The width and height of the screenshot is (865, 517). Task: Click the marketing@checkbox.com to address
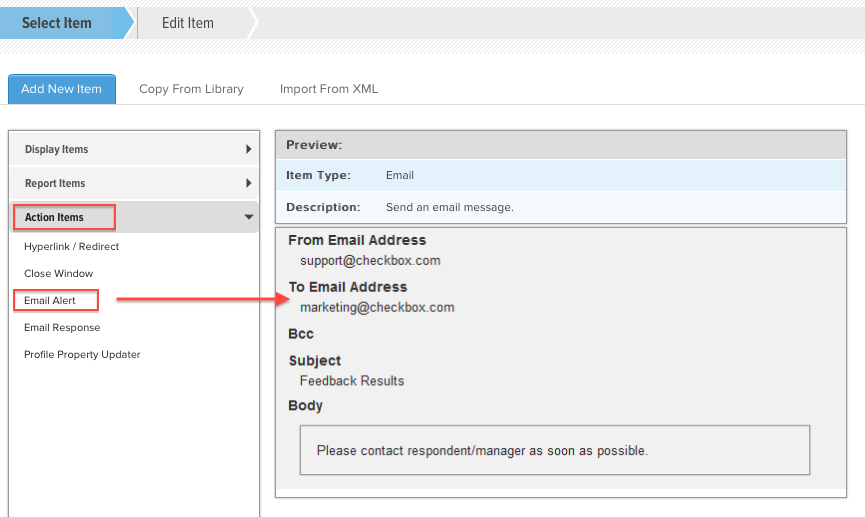pos(377,307)
